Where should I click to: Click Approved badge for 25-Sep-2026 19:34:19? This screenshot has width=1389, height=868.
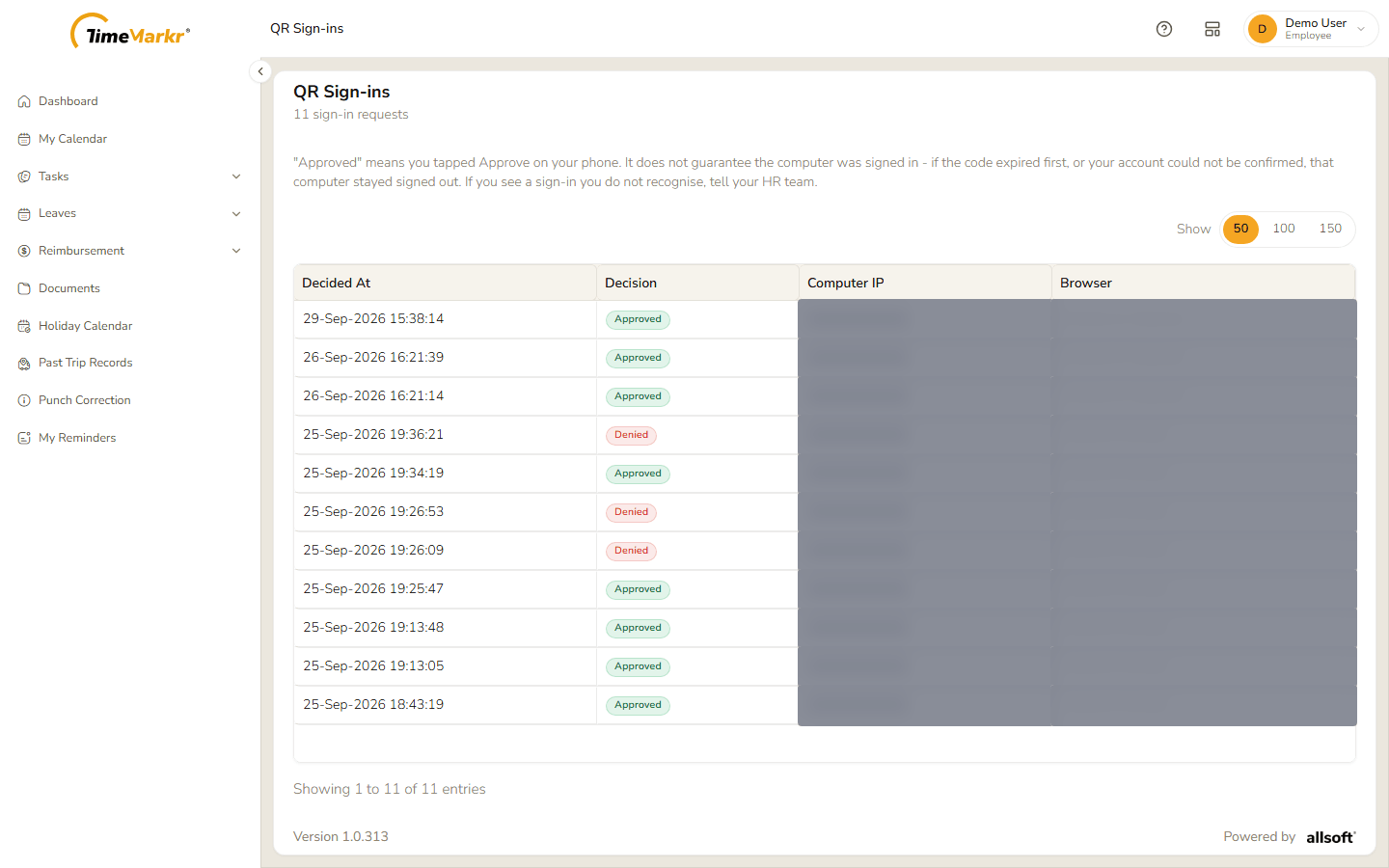click(x=638, y=474)
